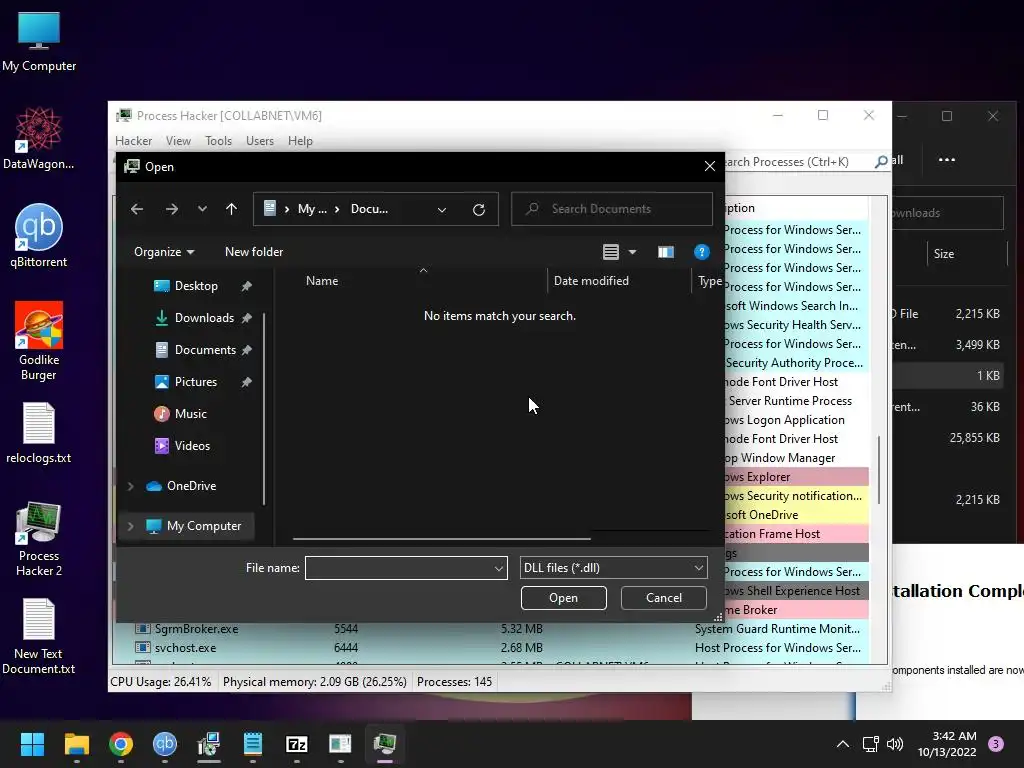The height and width of the screenshot is (768, 1024).
Task: Go forward in the Open dialog
Action: point(172,209)
